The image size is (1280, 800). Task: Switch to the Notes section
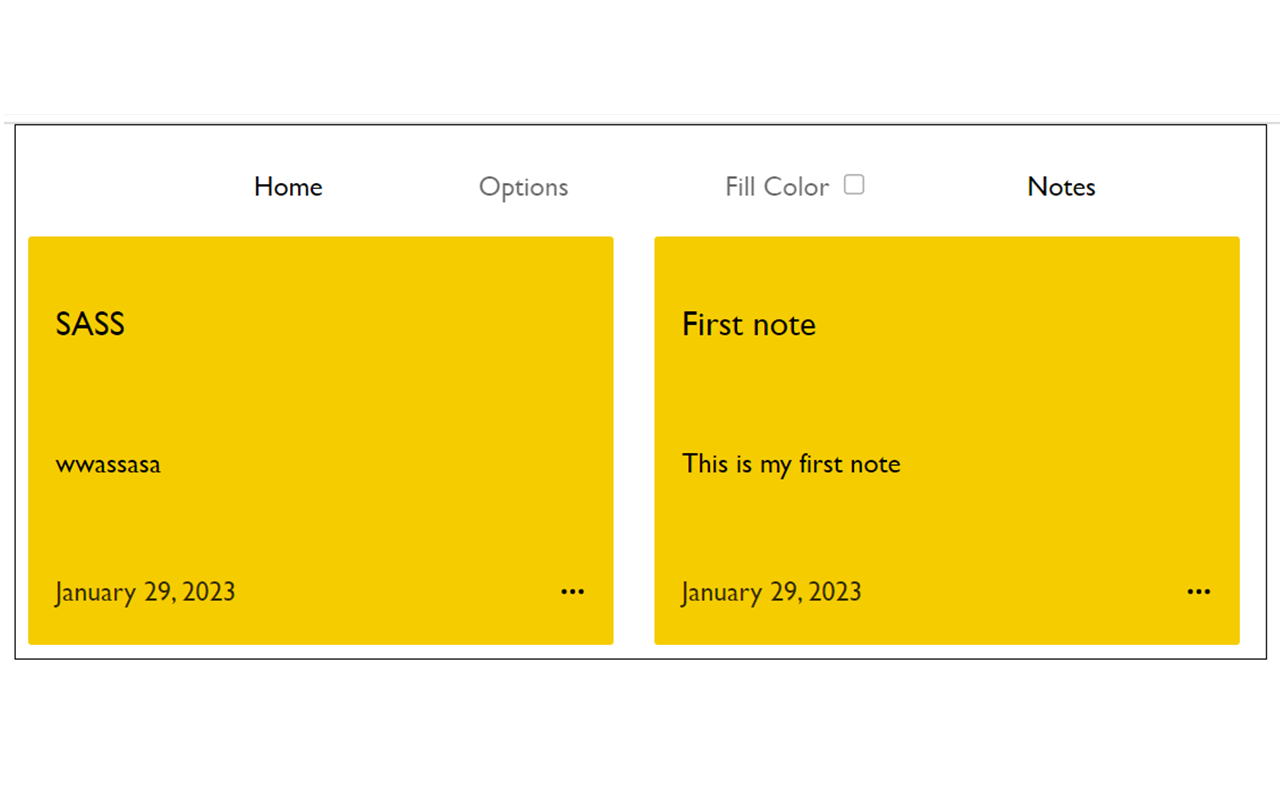(x=1061, y=187)
